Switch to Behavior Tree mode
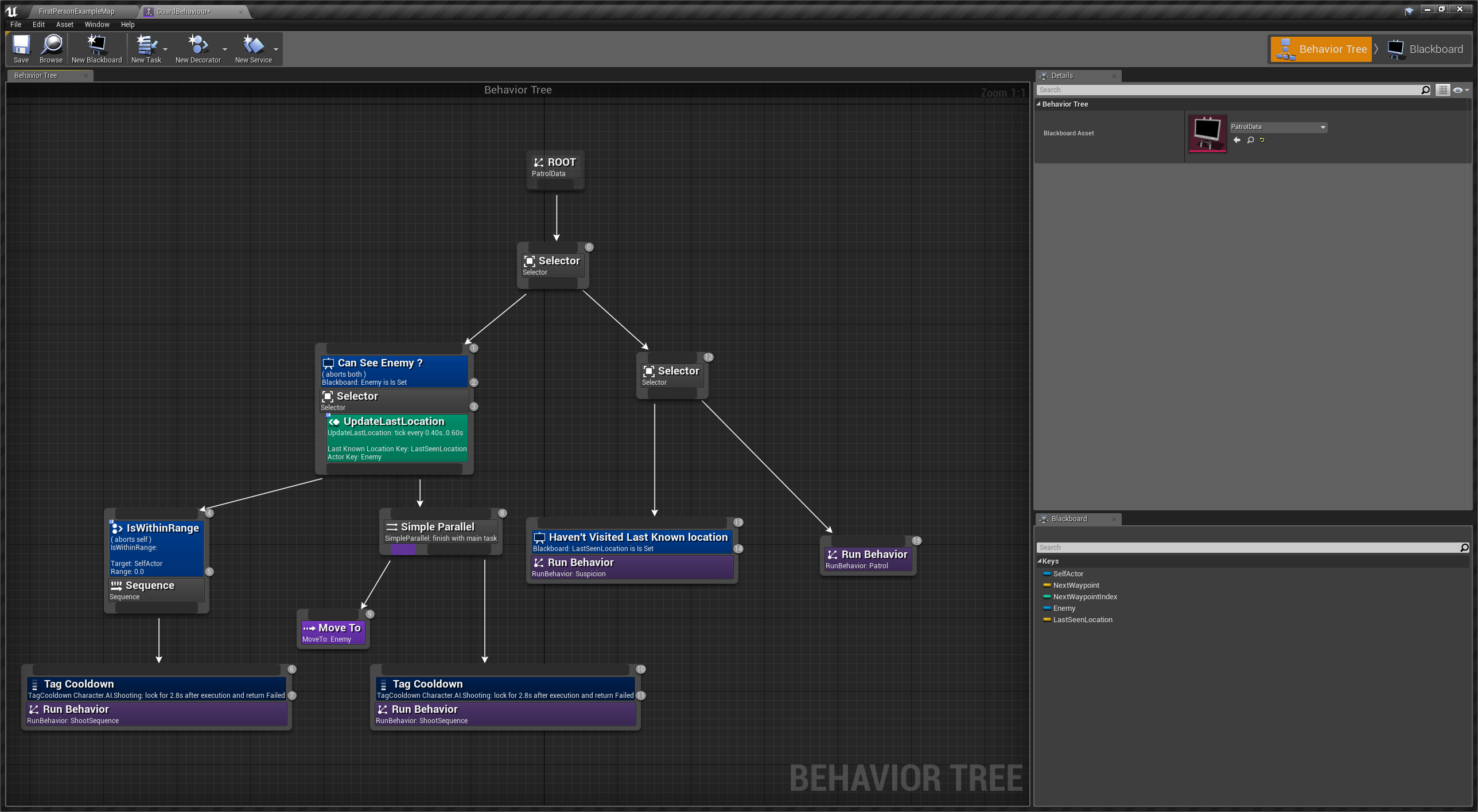Viewport: 1478px width, 812px height. click(1321, 49)
